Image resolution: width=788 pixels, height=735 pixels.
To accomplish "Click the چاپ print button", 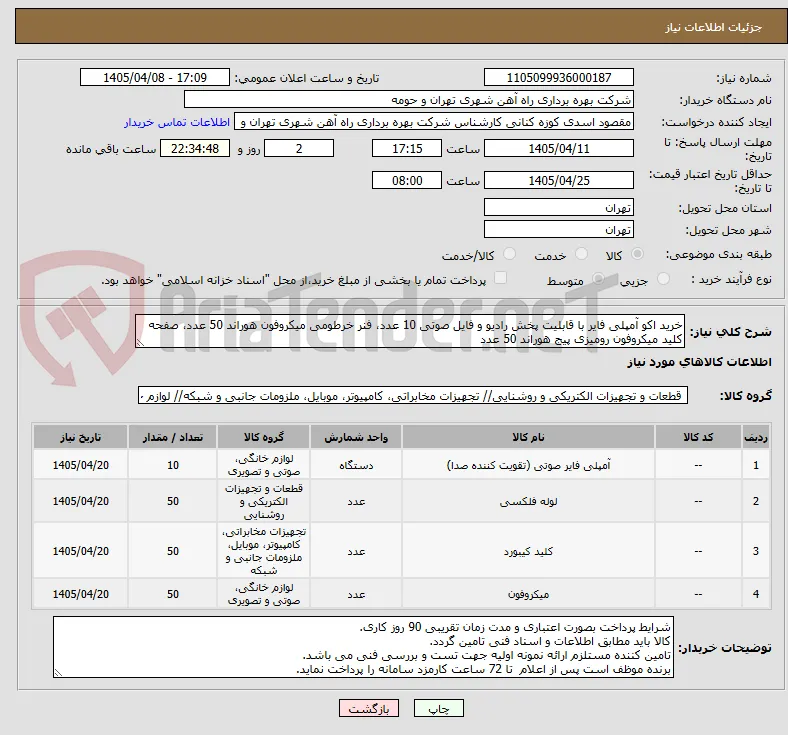I will (439, 708).
